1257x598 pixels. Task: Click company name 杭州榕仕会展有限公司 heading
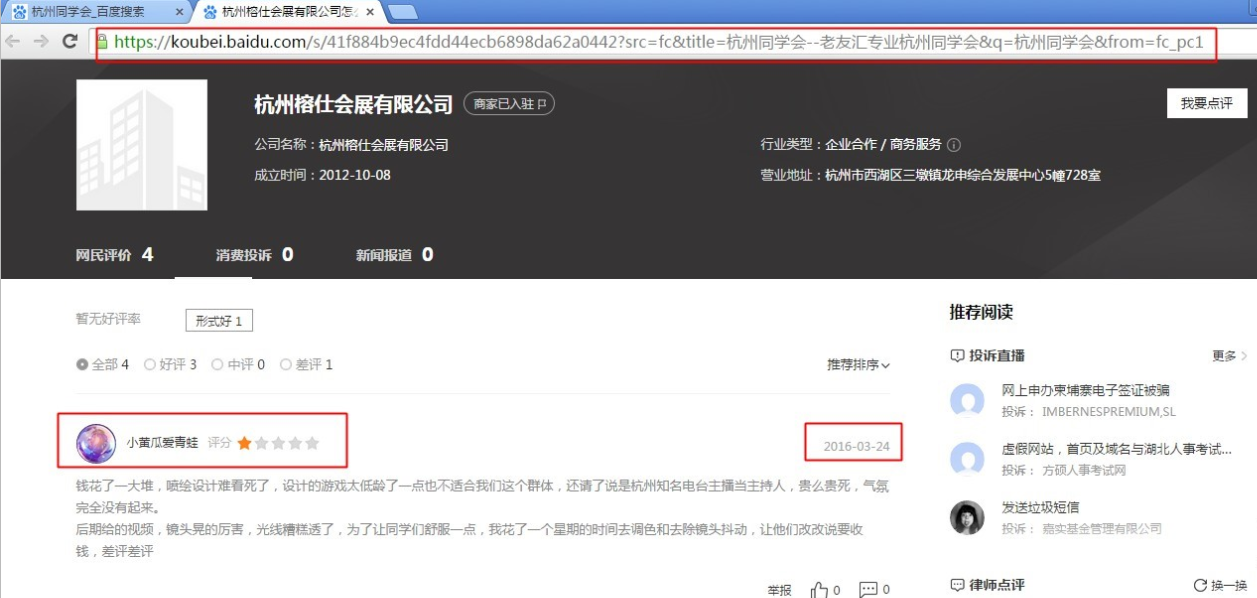coord(354,104)
